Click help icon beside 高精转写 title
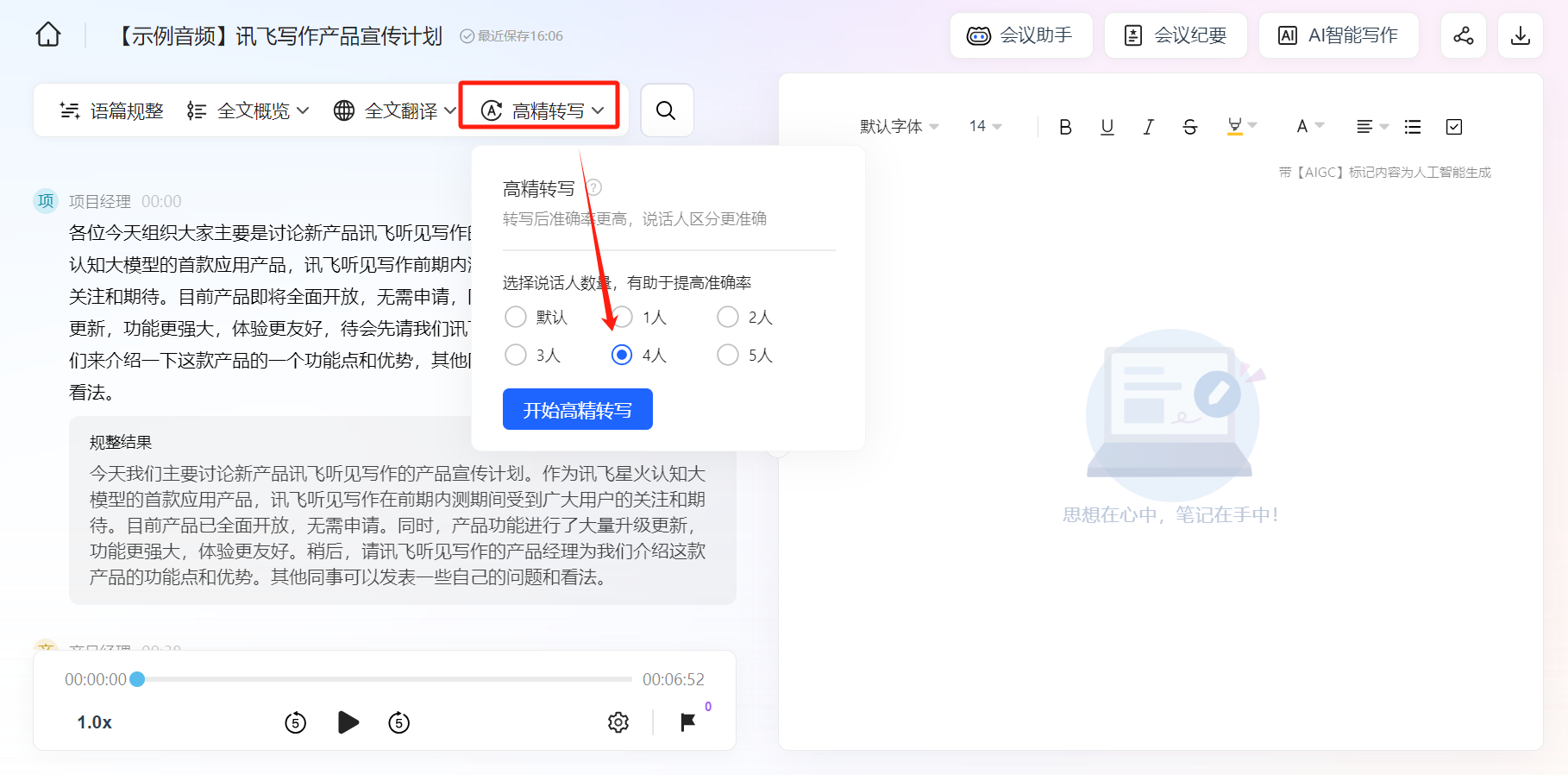 coord(594,187)
